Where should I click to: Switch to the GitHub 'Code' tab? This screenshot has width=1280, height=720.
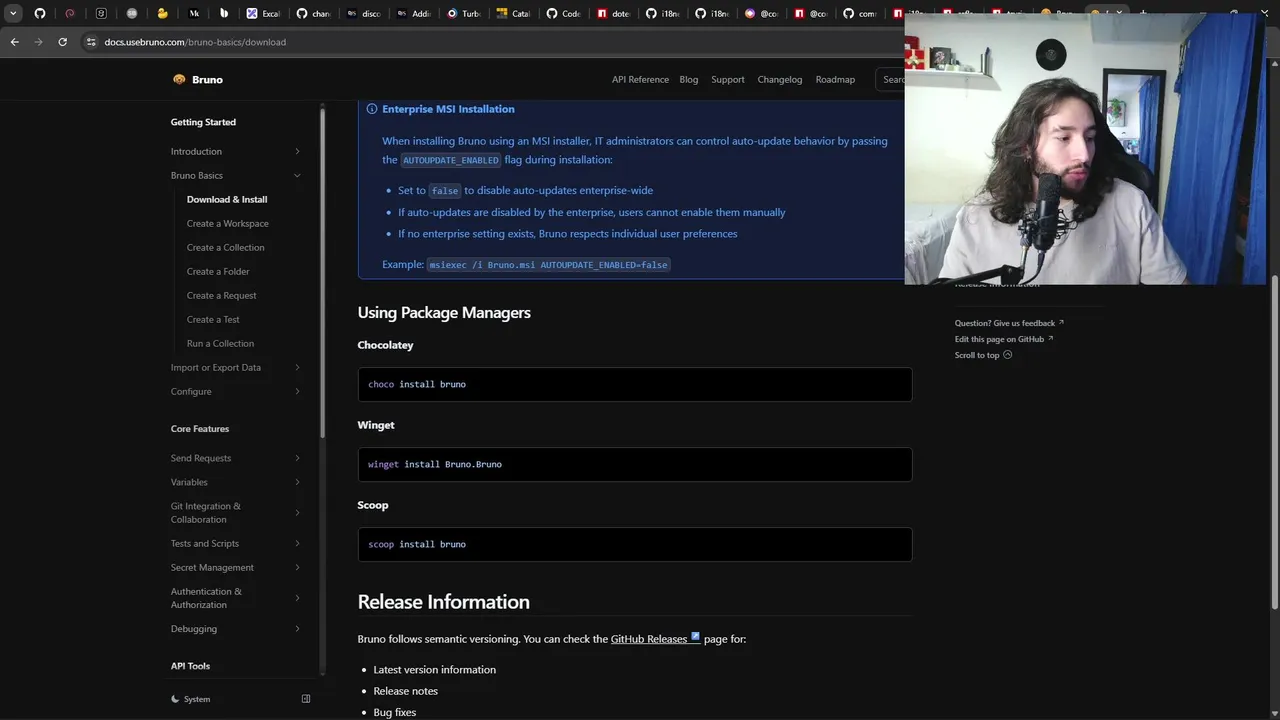click(563, 14)
